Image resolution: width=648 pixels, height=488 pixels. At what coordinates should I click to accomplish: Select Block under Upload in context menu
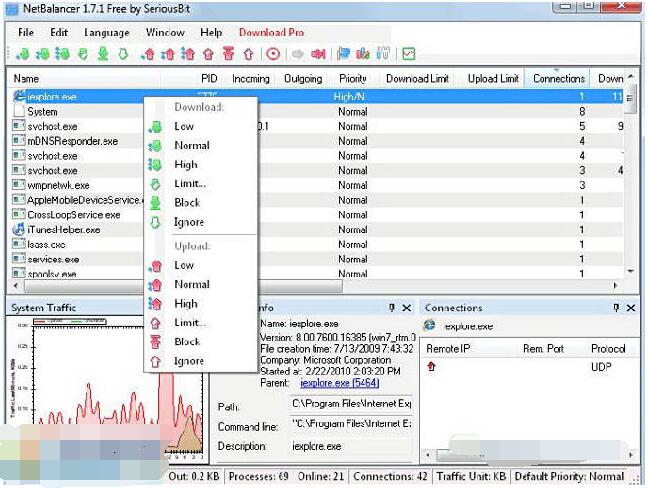click(187, 342)
